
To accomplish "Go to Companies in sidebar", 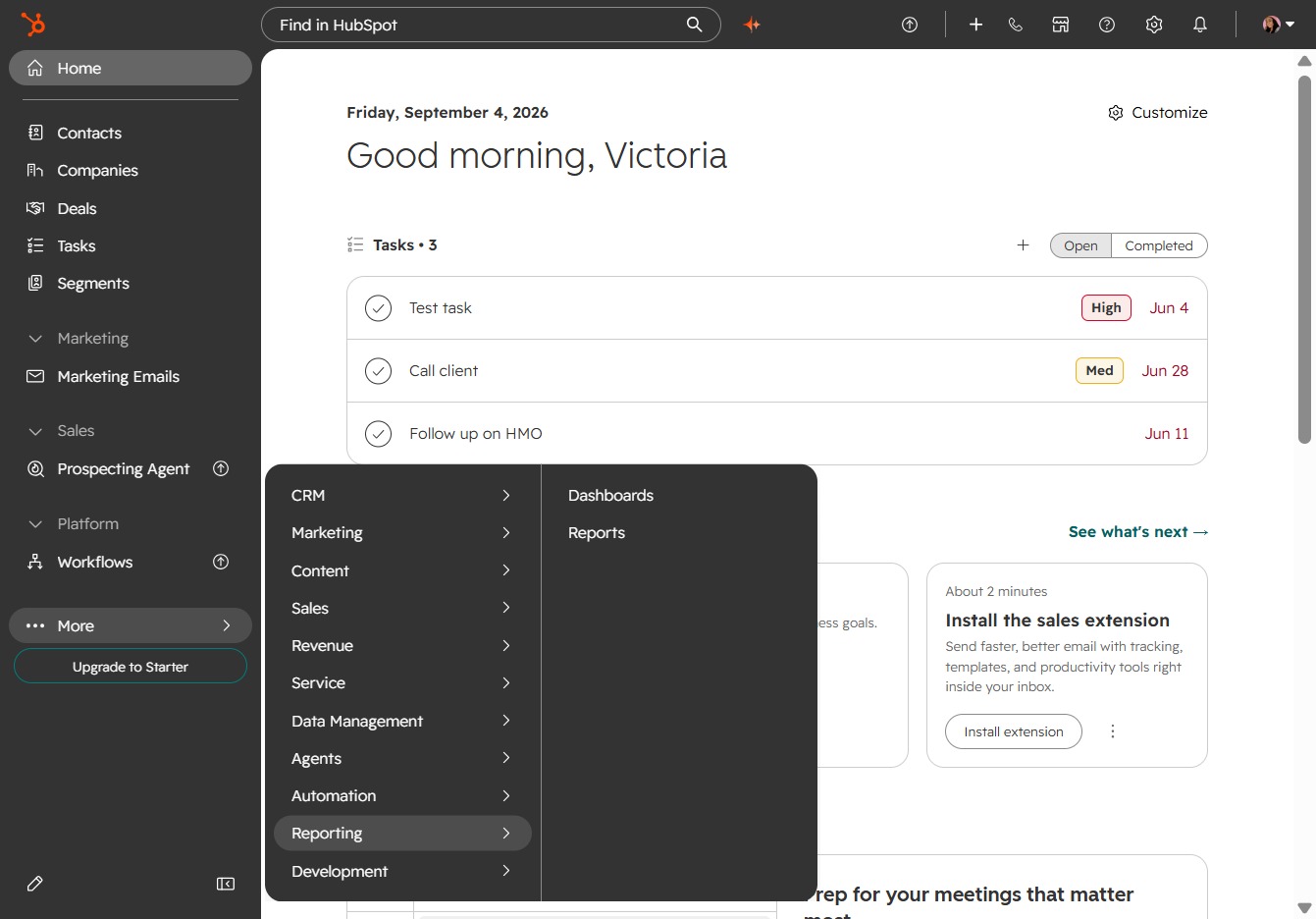I will point(97,170).
